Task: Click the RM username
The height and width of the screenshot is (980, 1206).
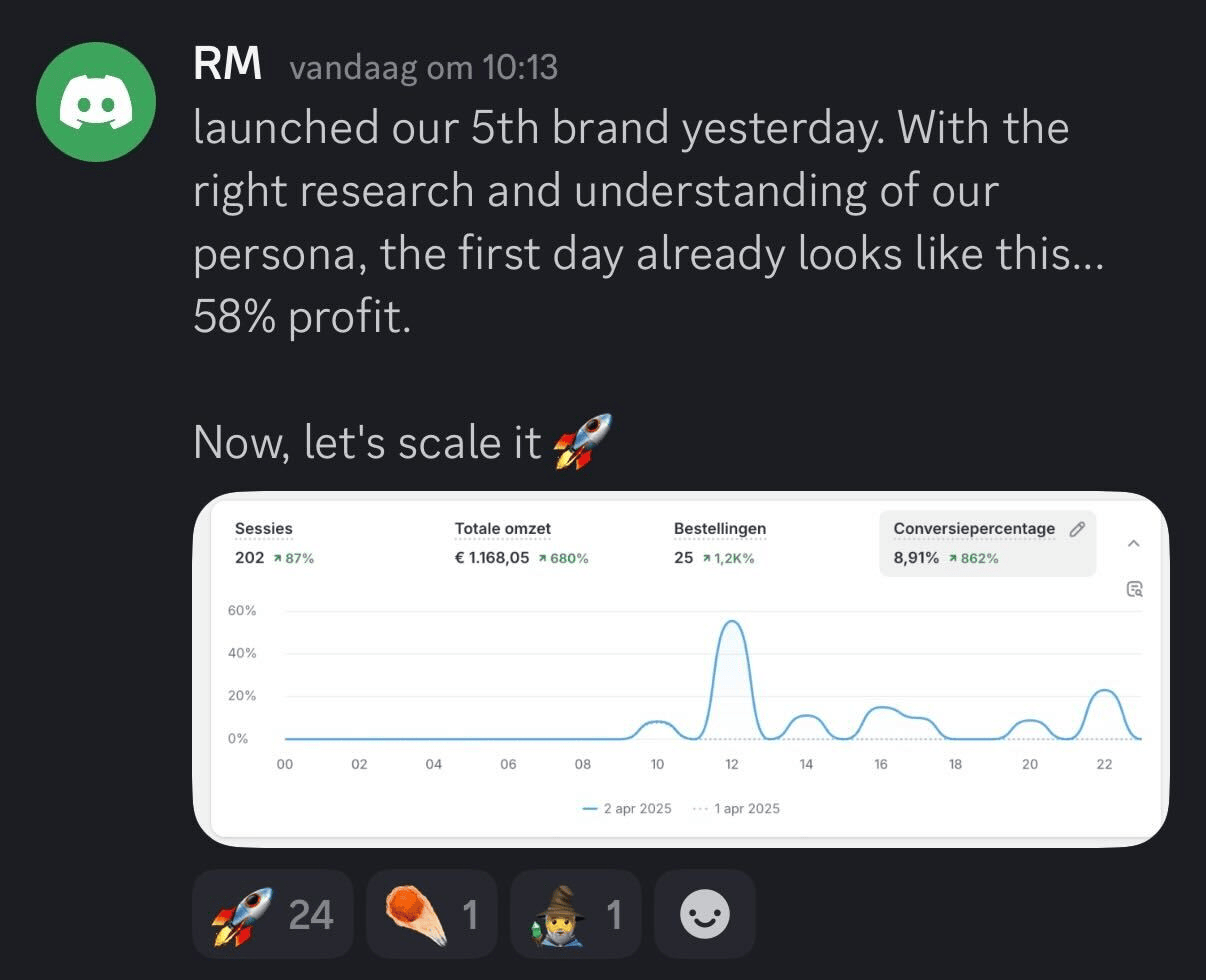Action: click(x=228, y=66)
